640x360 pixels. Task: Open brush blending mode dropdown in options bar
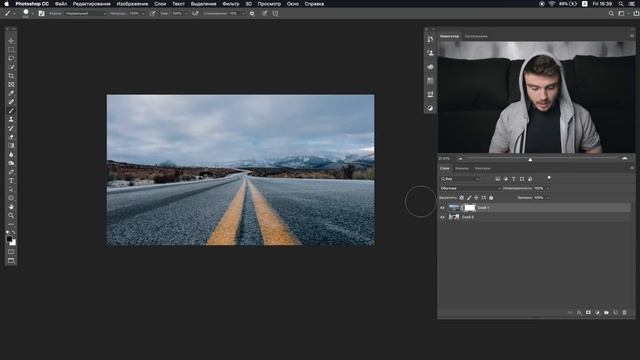86,13
